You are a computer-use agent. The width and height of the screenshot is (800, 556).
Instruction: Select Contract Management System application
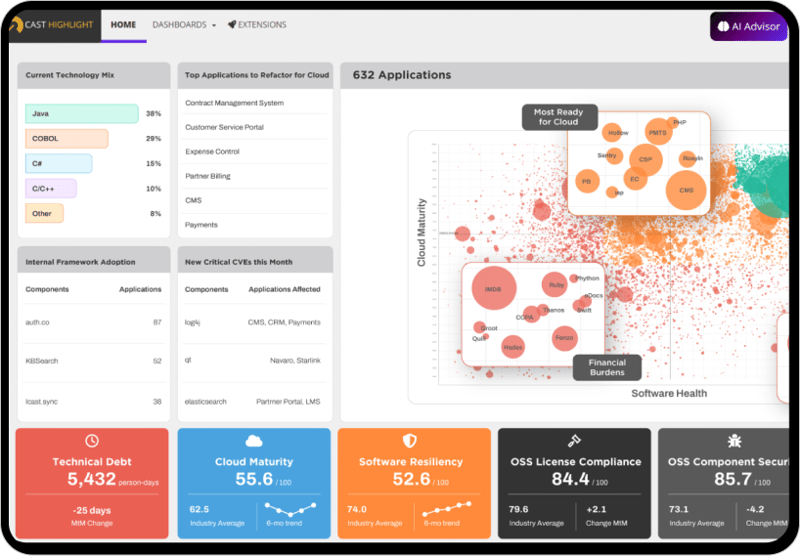coord(234,103)
